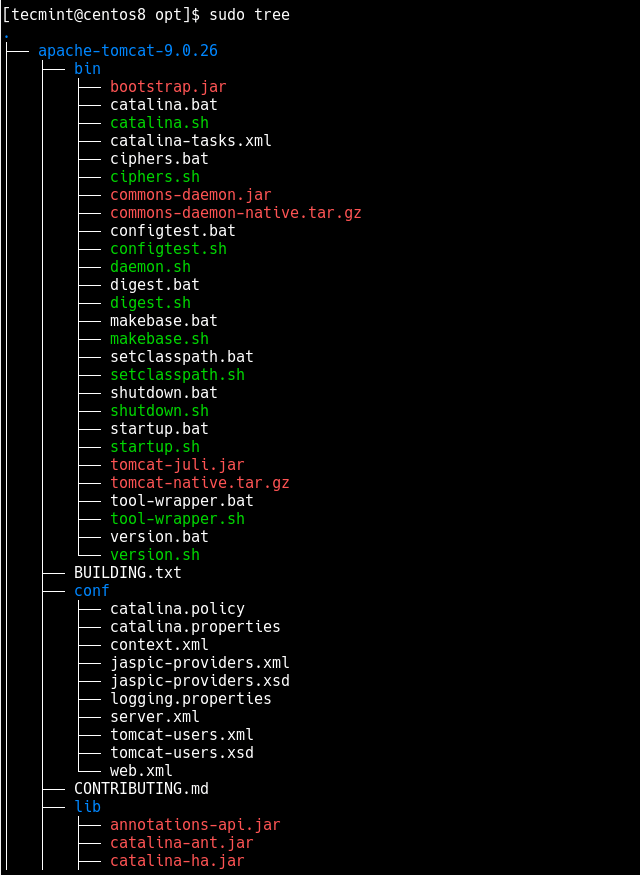Select the bin directory entry
This screenshot has height=875, width=640.
tap(87, 69)
